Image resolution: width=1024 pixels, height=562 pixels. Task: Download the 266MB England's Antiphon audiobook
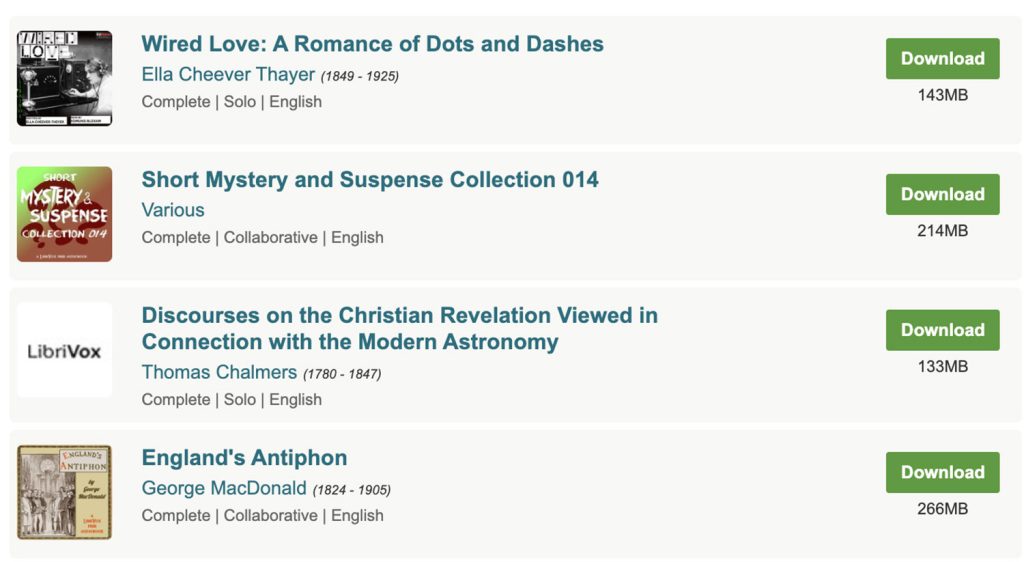pyautogui.click(x=942, y=473)
